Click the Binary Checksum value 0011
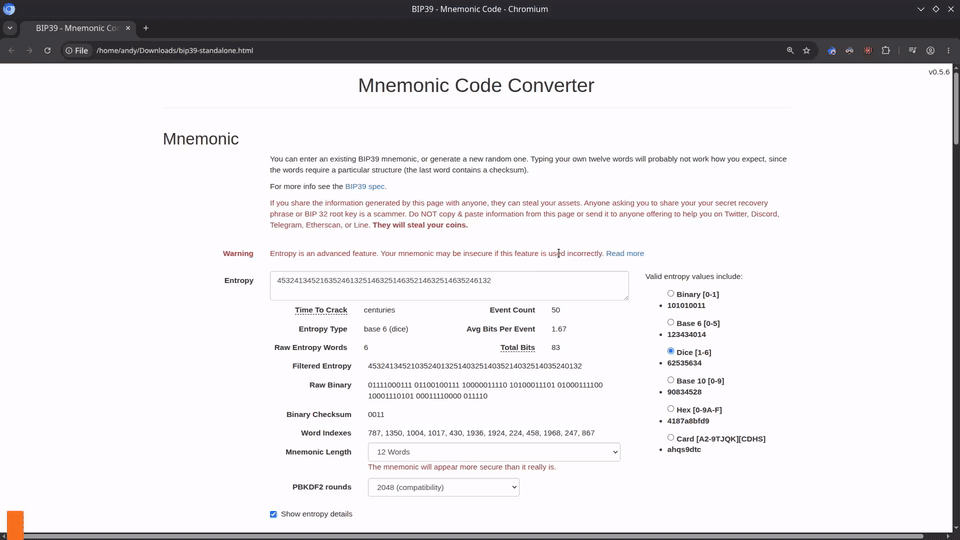 [376, 414]
